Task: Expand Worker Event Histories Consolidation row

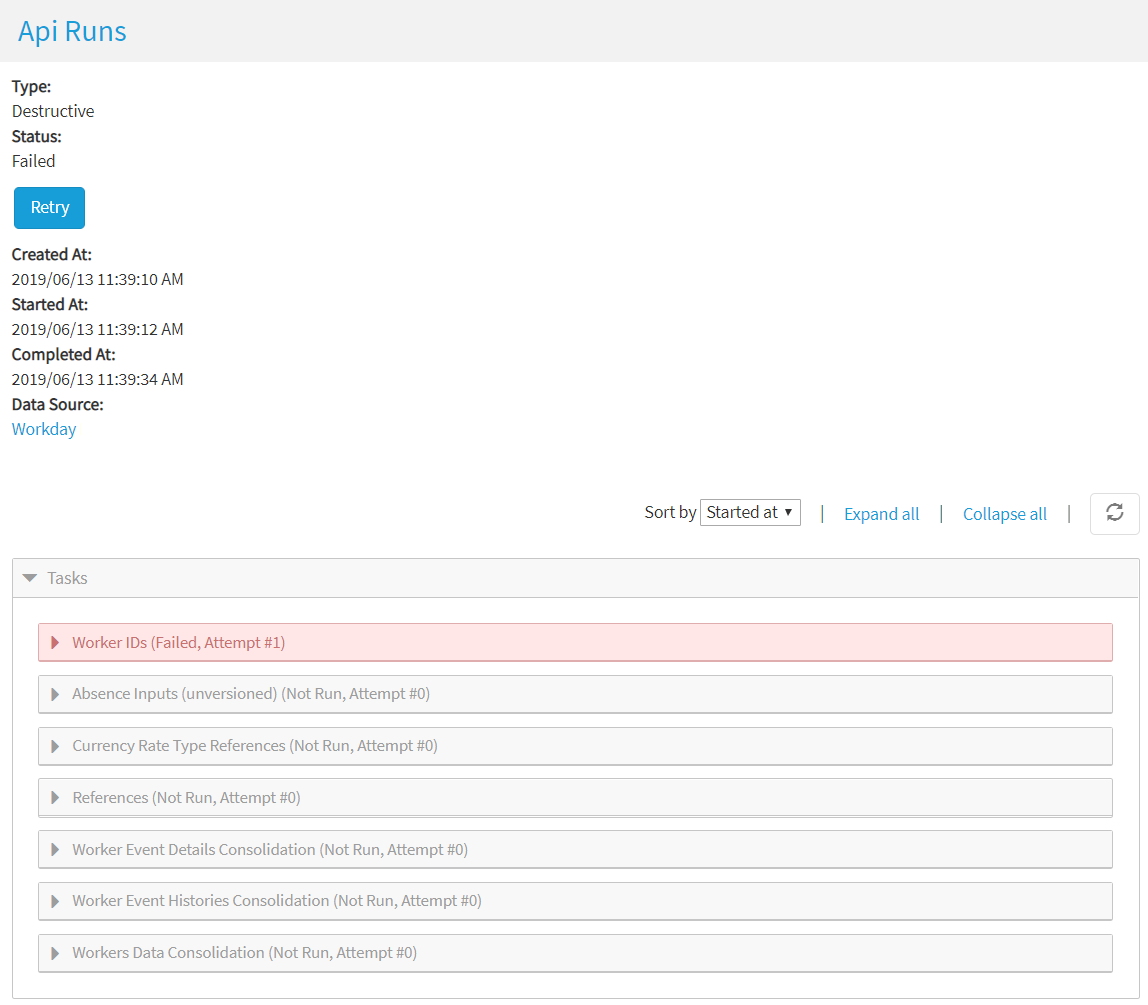Action: (277, 901)
